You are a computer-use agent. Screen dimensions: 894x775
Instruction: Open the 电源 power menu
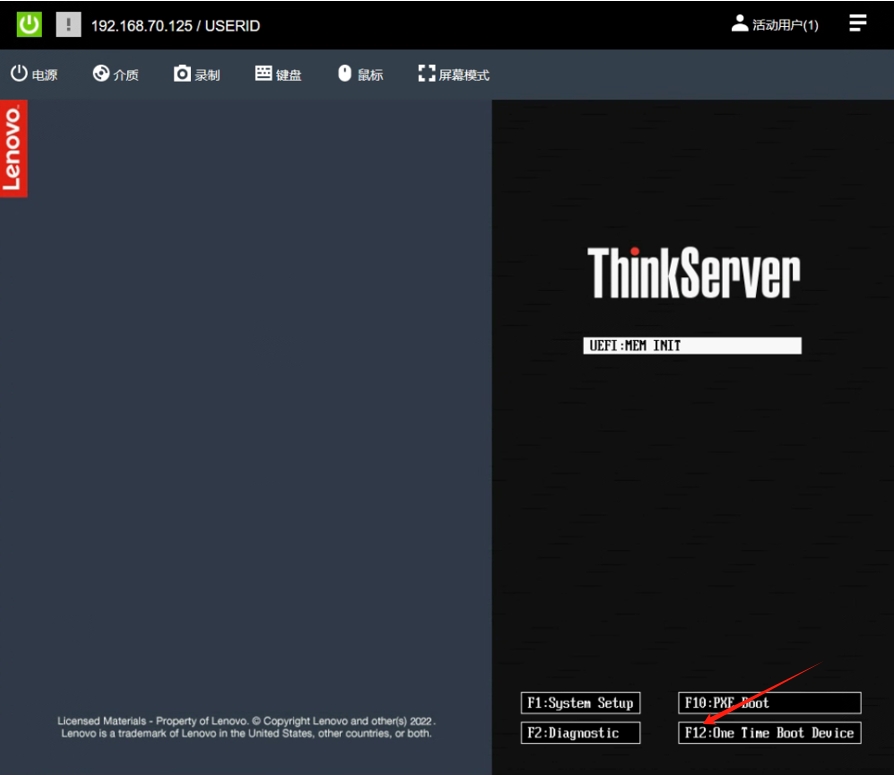click(34, 74)
